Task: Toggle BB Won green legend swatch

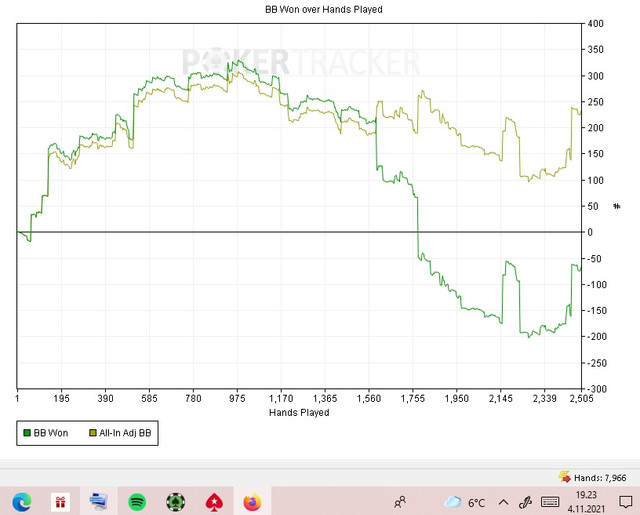Action: [27, 433]
